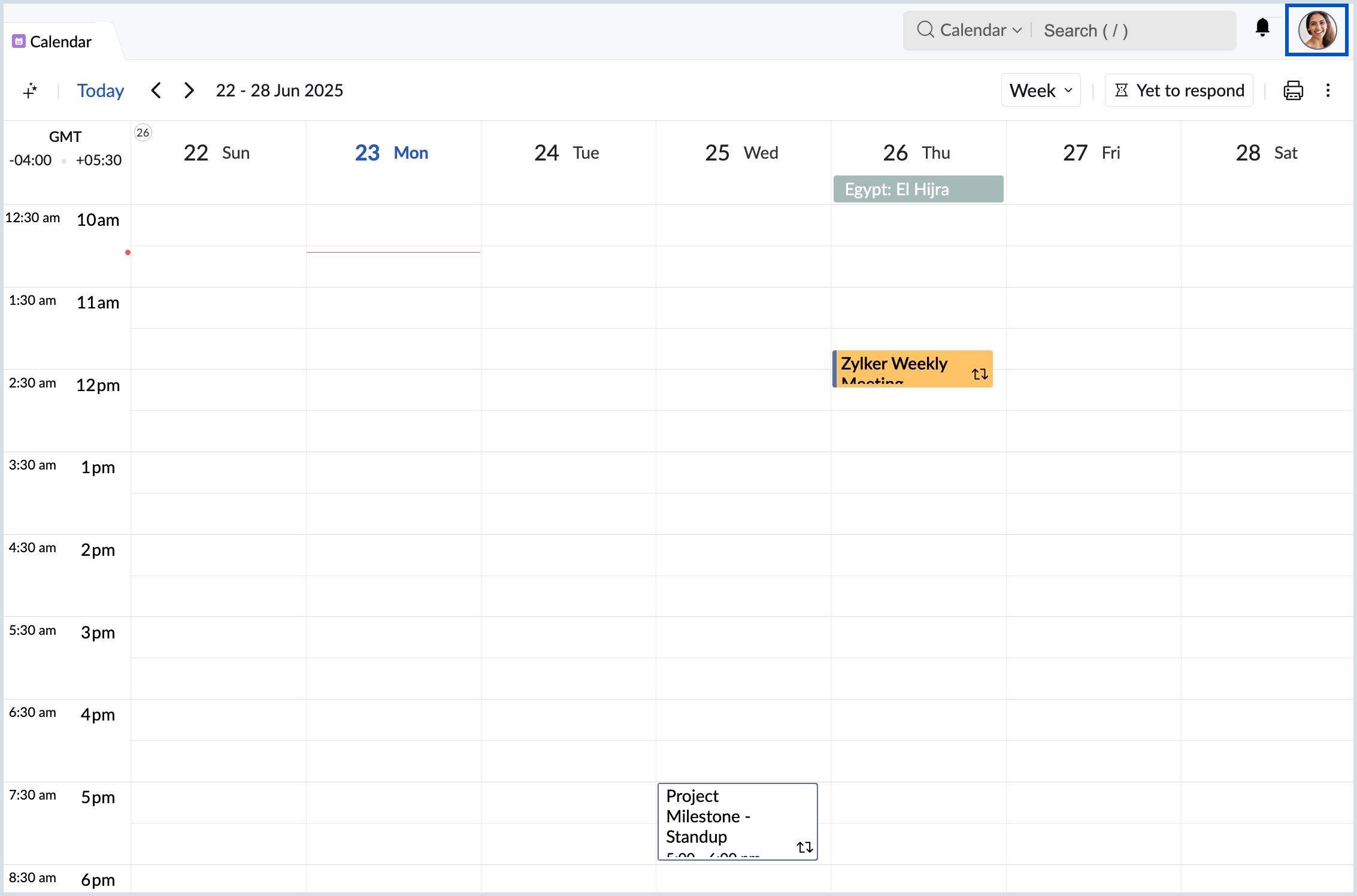Click the sparkle quick-add icon
1357x896 pixels.
(30, 90)
